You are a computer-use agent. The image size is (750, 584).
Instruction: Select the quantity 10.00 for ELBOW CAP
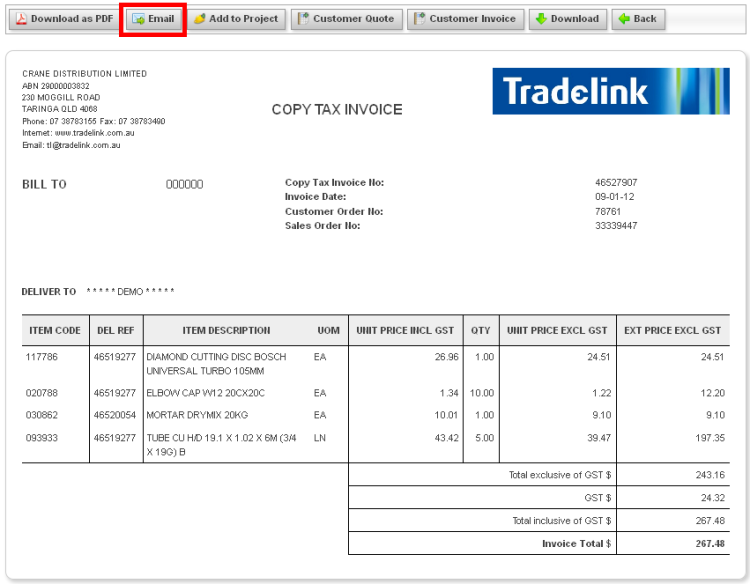[x=482, y=393]
